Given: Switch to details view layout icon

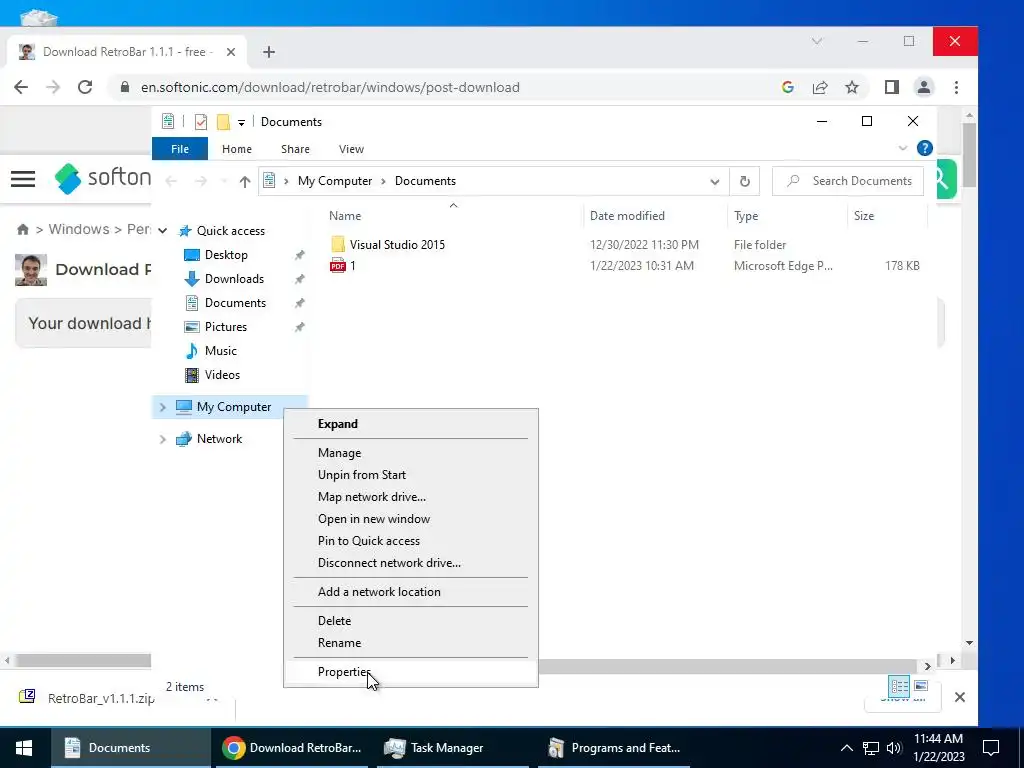Looking at the screenshot, I should pyautogui.click(x=899, y=686).
